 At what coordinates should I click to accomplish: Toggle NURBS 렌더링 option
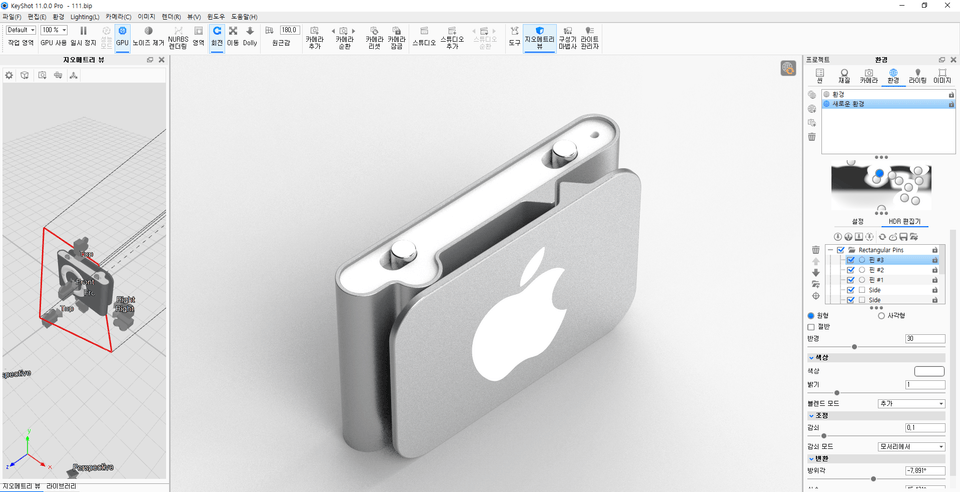178,37
